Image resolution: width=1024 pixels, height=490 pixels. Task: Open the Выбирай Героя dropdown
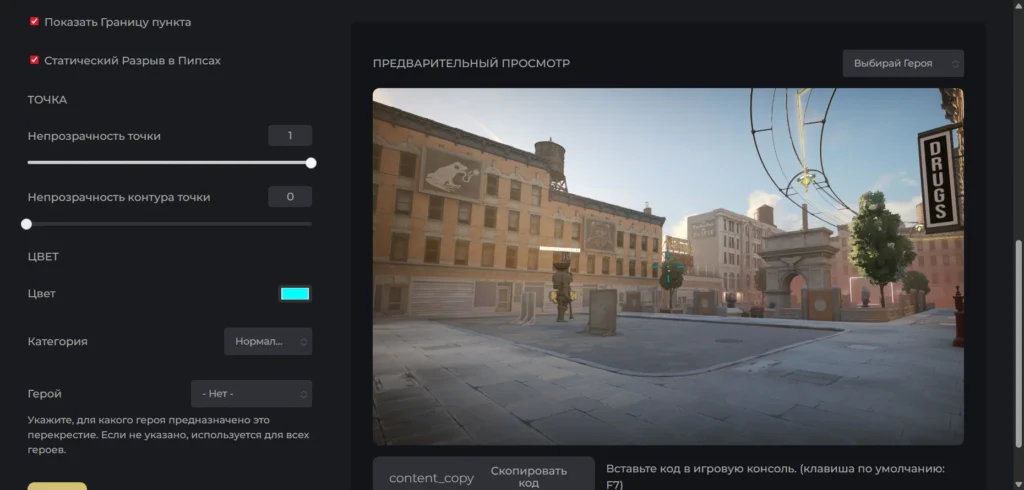[902, 64]
